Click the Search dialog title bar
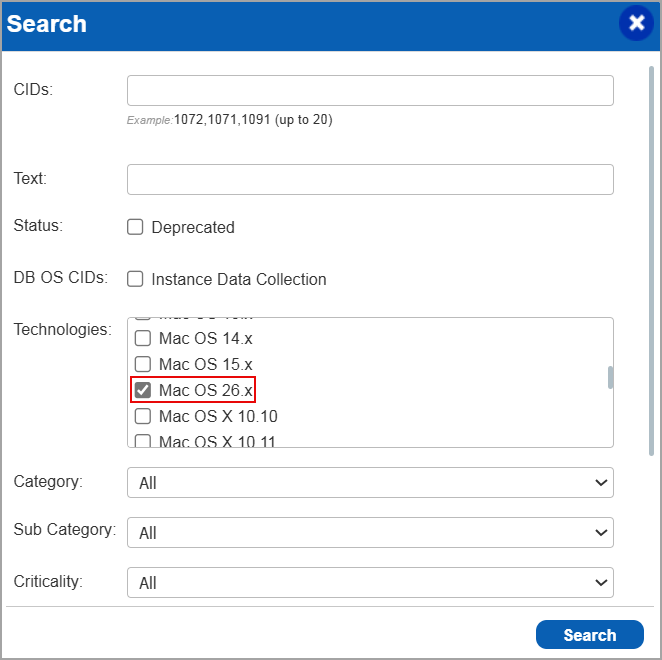 (300, 24)
